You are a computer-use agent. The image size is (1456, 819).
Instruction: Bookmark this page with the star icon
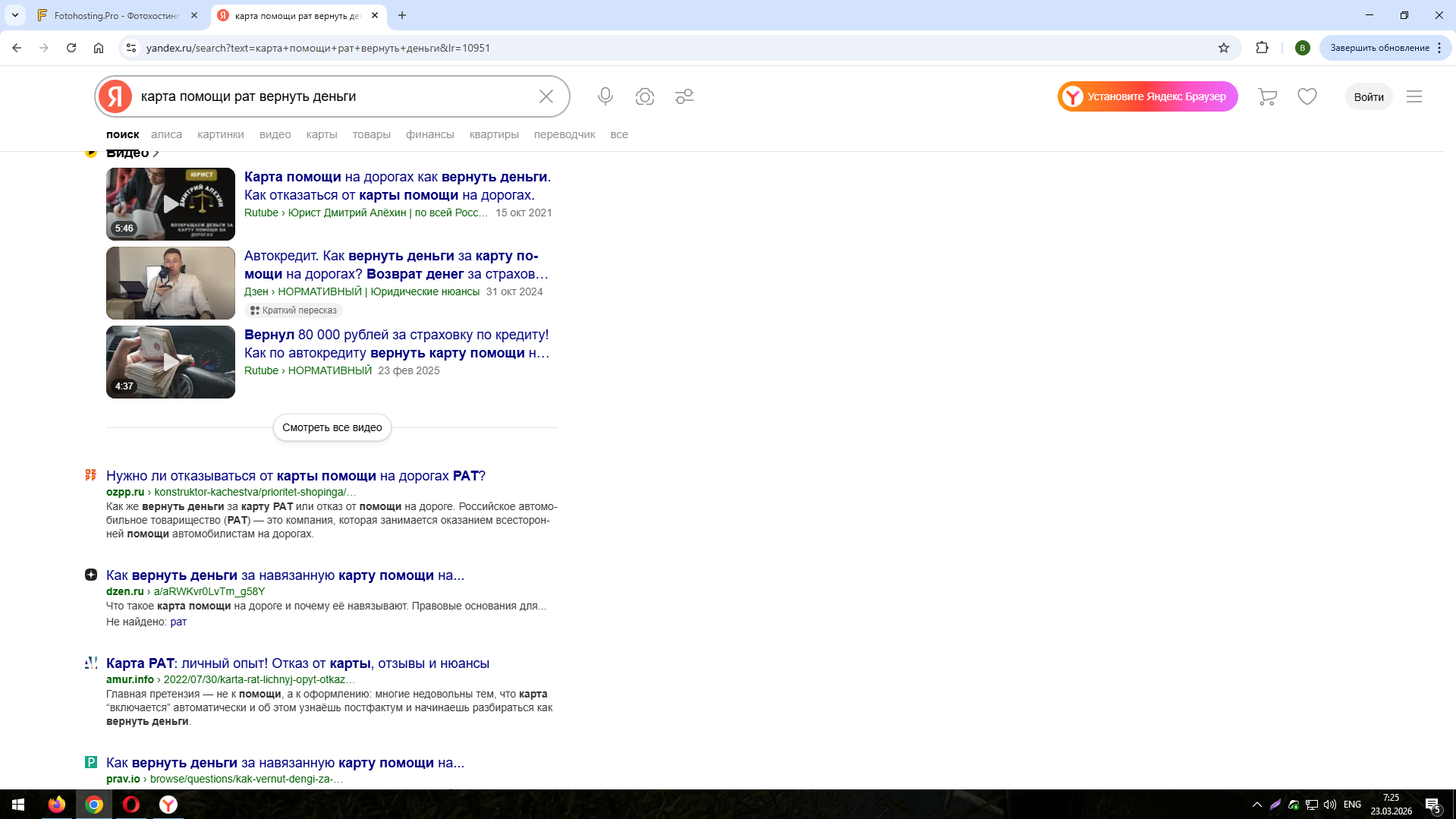[1224, 48]
